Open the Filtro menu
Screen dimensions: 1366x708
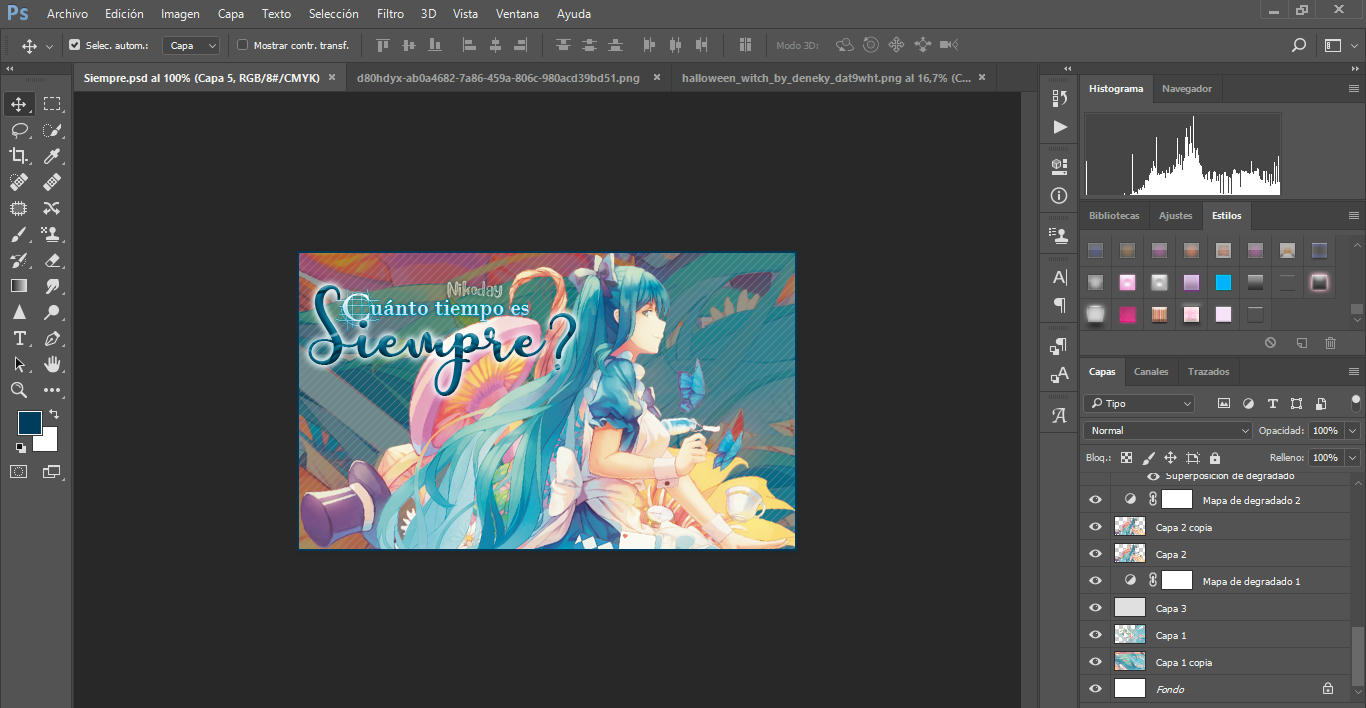point(391,14)
